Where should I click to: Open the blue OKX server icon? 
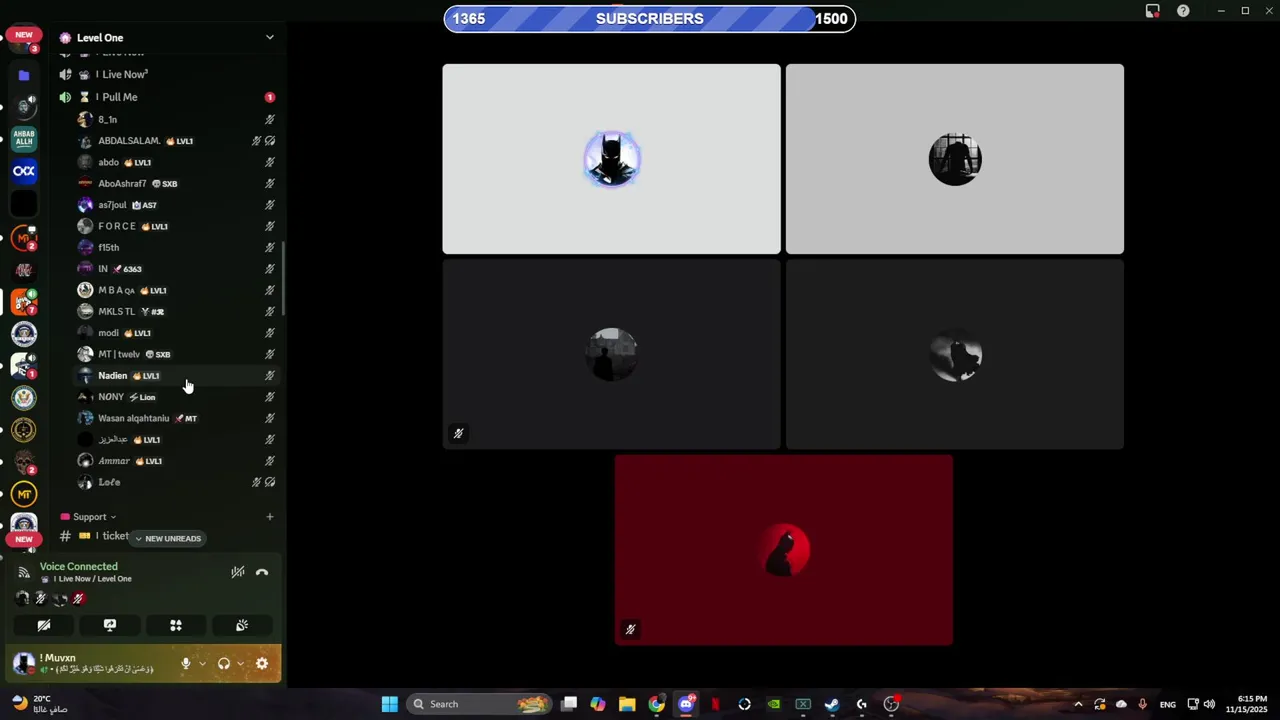[x=24, y=171]
